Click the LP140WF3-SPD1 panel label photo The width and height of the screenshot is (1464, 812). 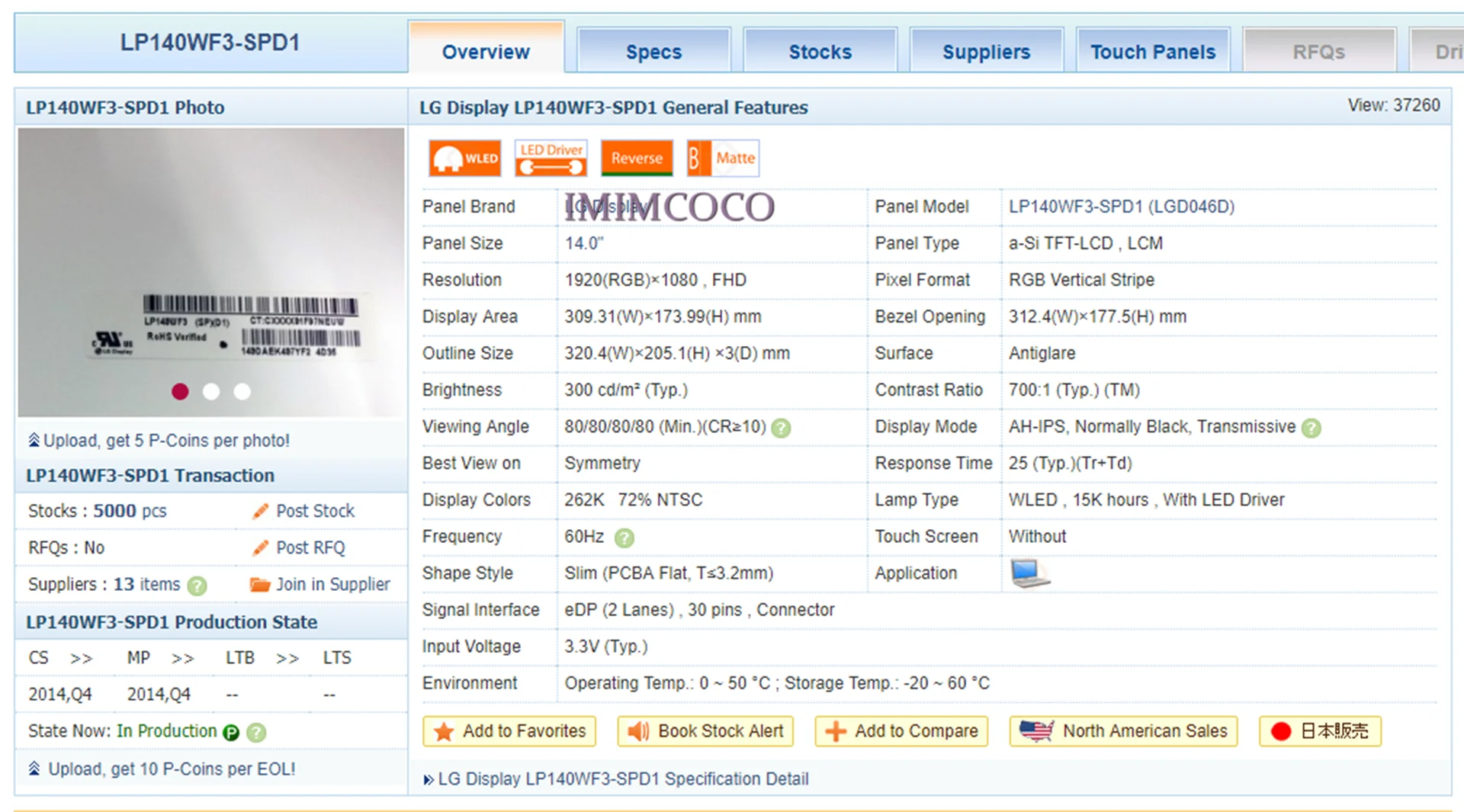[x=211, y=272]
